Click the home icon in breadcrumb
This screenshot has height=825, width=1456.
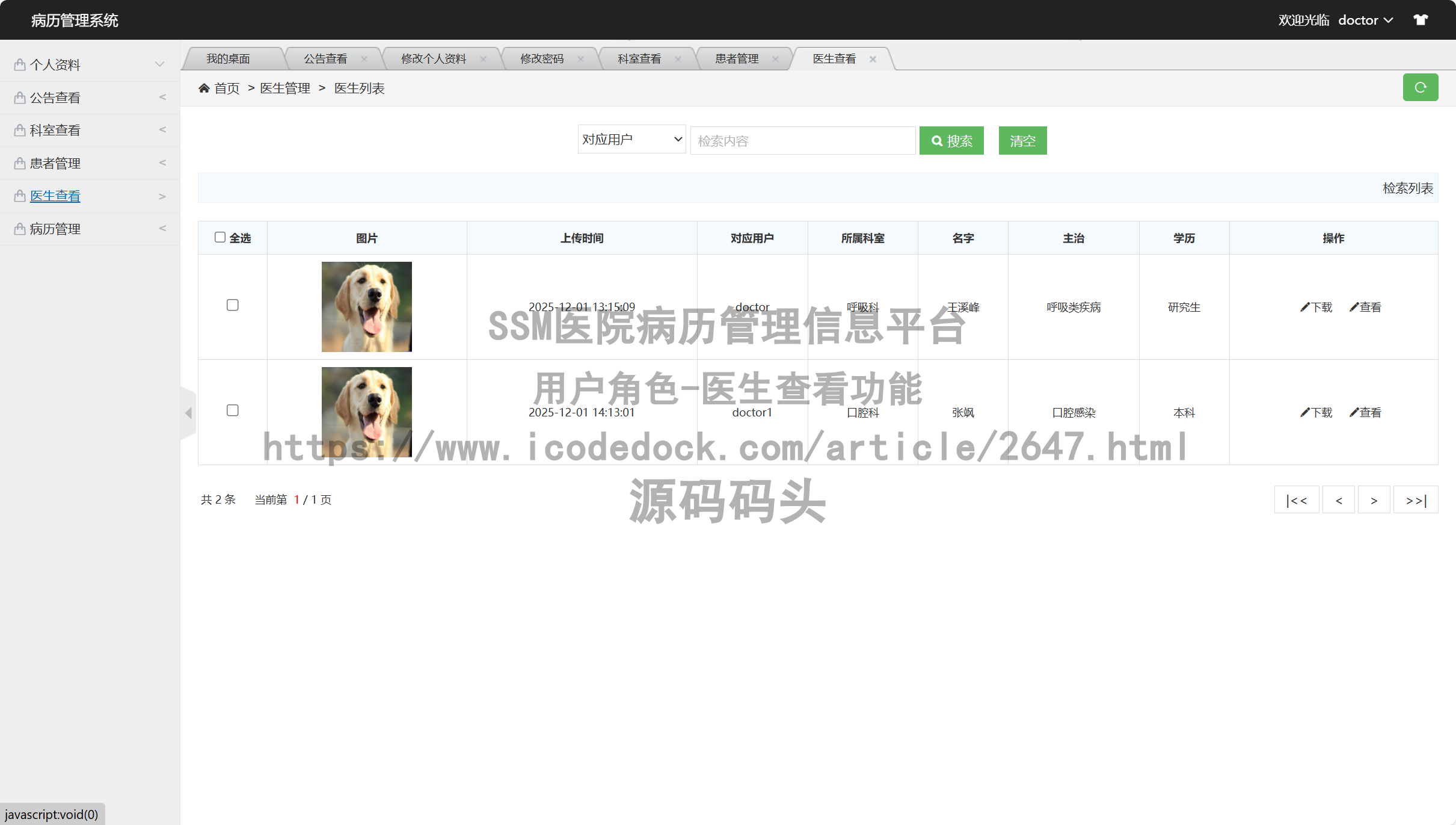(204, 88)
